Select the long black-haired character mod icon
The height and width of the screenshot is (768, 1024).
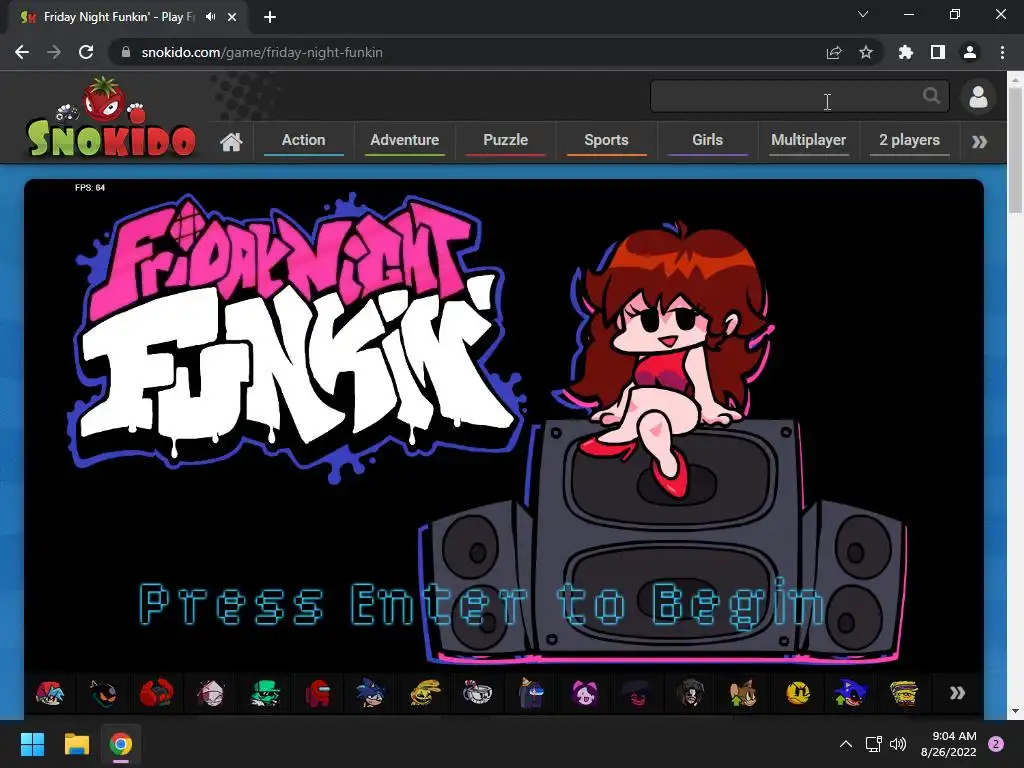point(691,693)
